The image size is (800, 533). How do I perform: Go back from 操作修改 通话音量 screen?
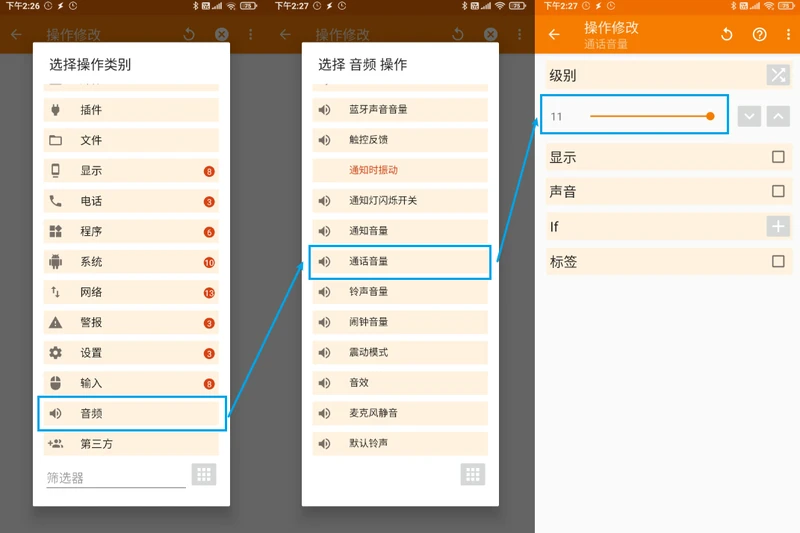coord(554,34)
